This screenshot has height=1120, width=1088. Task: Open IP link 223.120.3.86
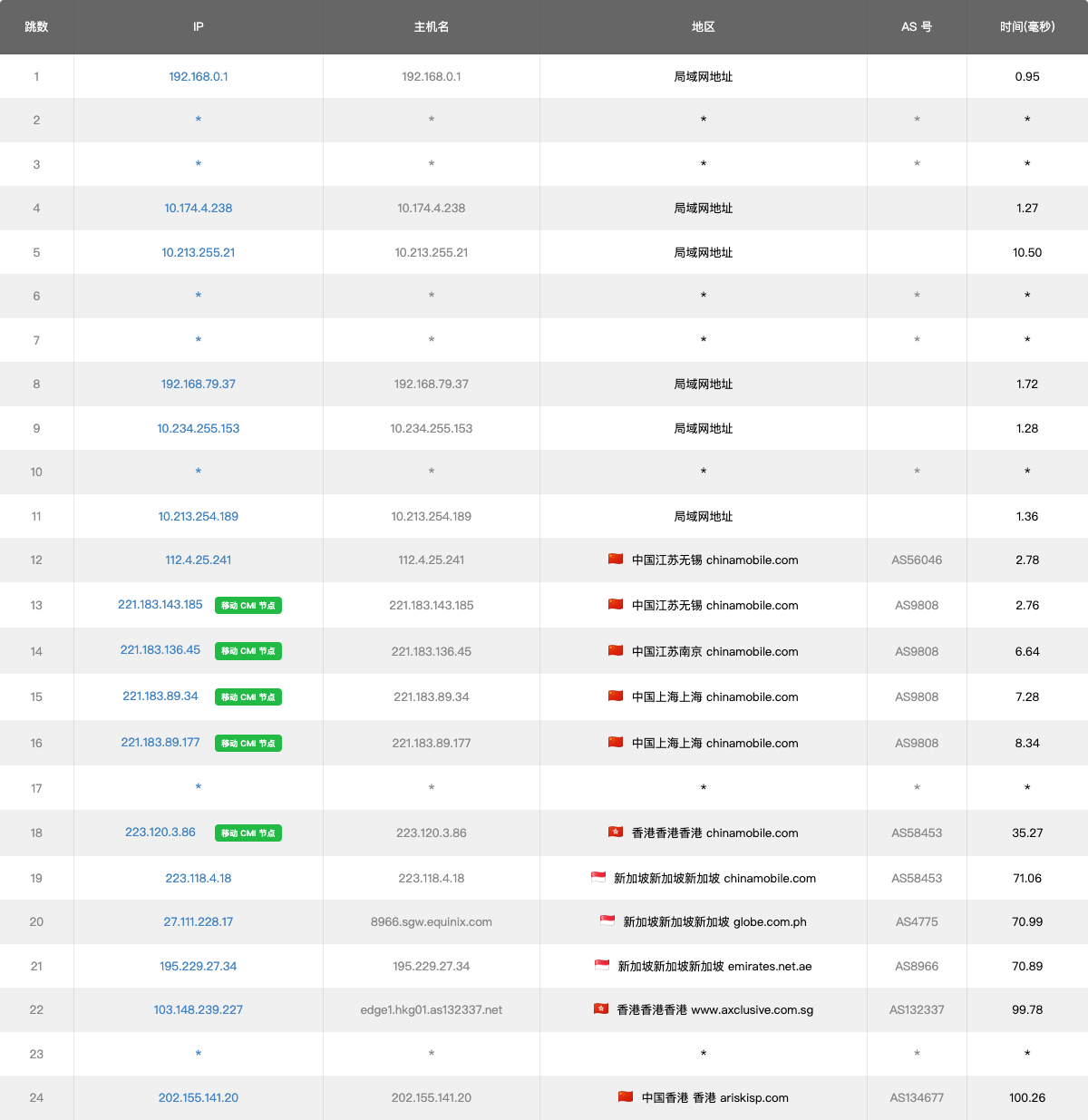160,832
